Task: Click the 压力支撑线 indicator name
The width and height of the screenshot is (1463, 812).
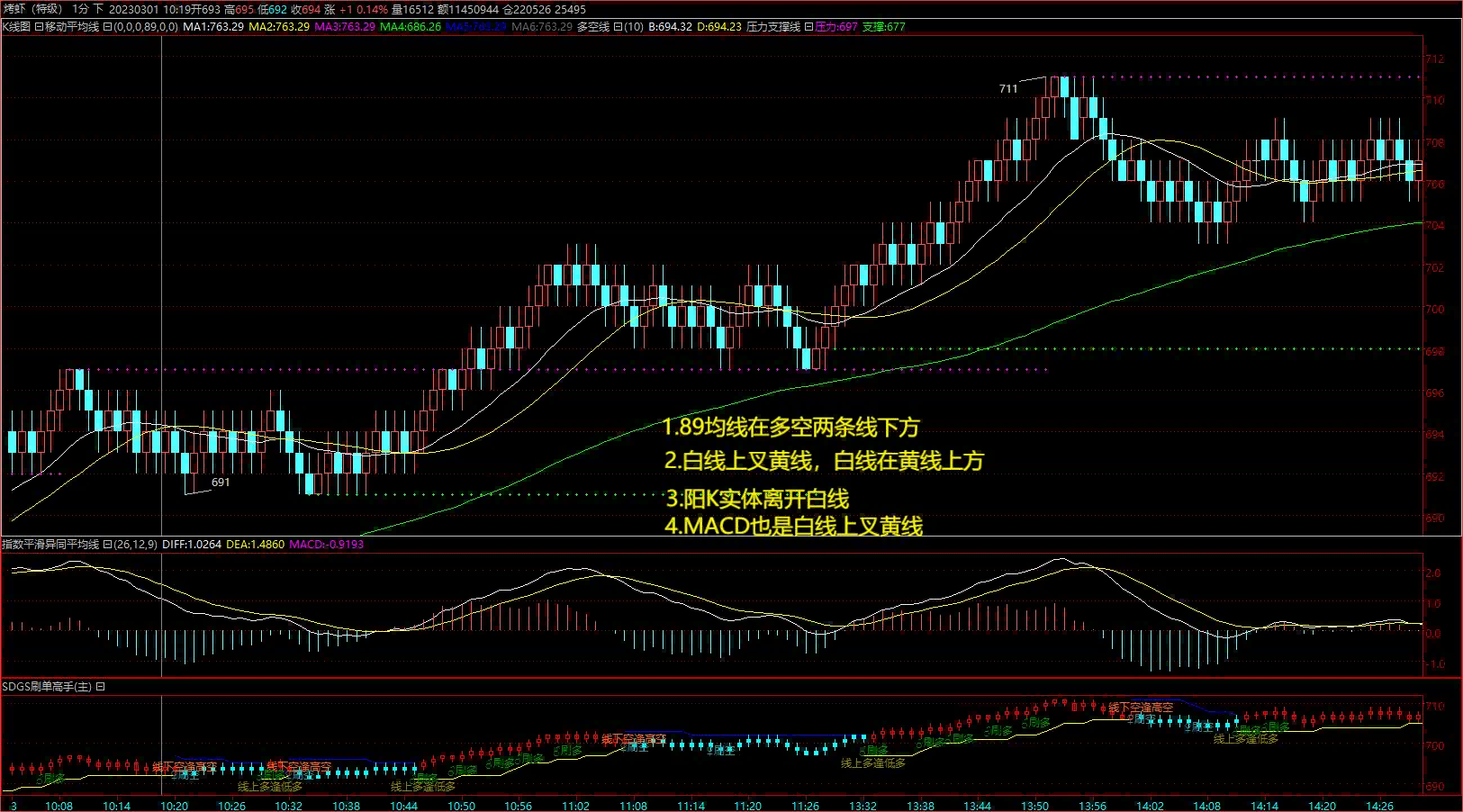Action: pyautogui.click(x=773, y=27)
